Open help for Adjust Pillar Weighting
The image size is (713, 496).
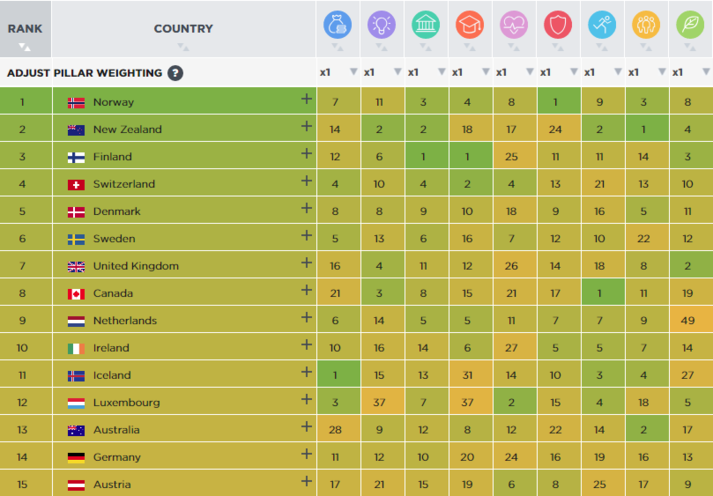(x=175, y=73)
